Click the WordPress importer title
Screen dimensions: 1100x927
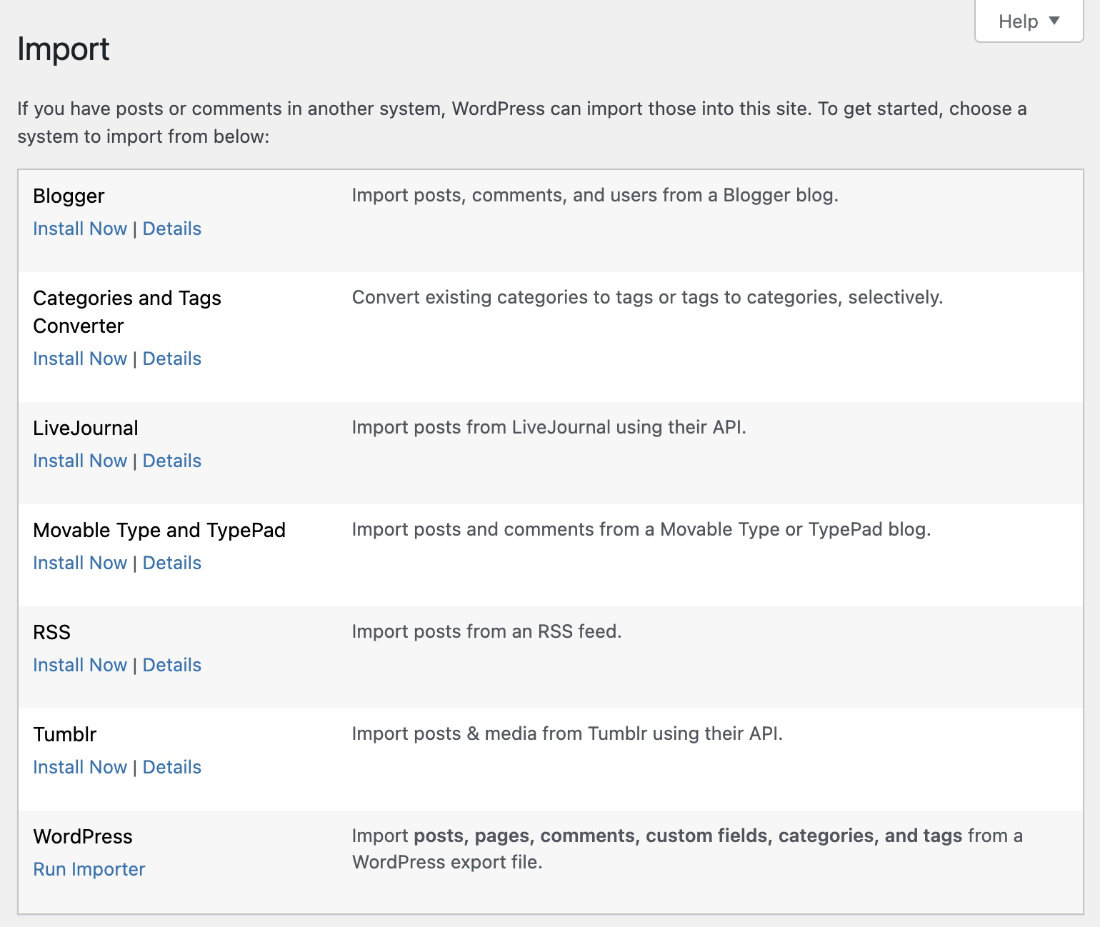coord(83,836)
